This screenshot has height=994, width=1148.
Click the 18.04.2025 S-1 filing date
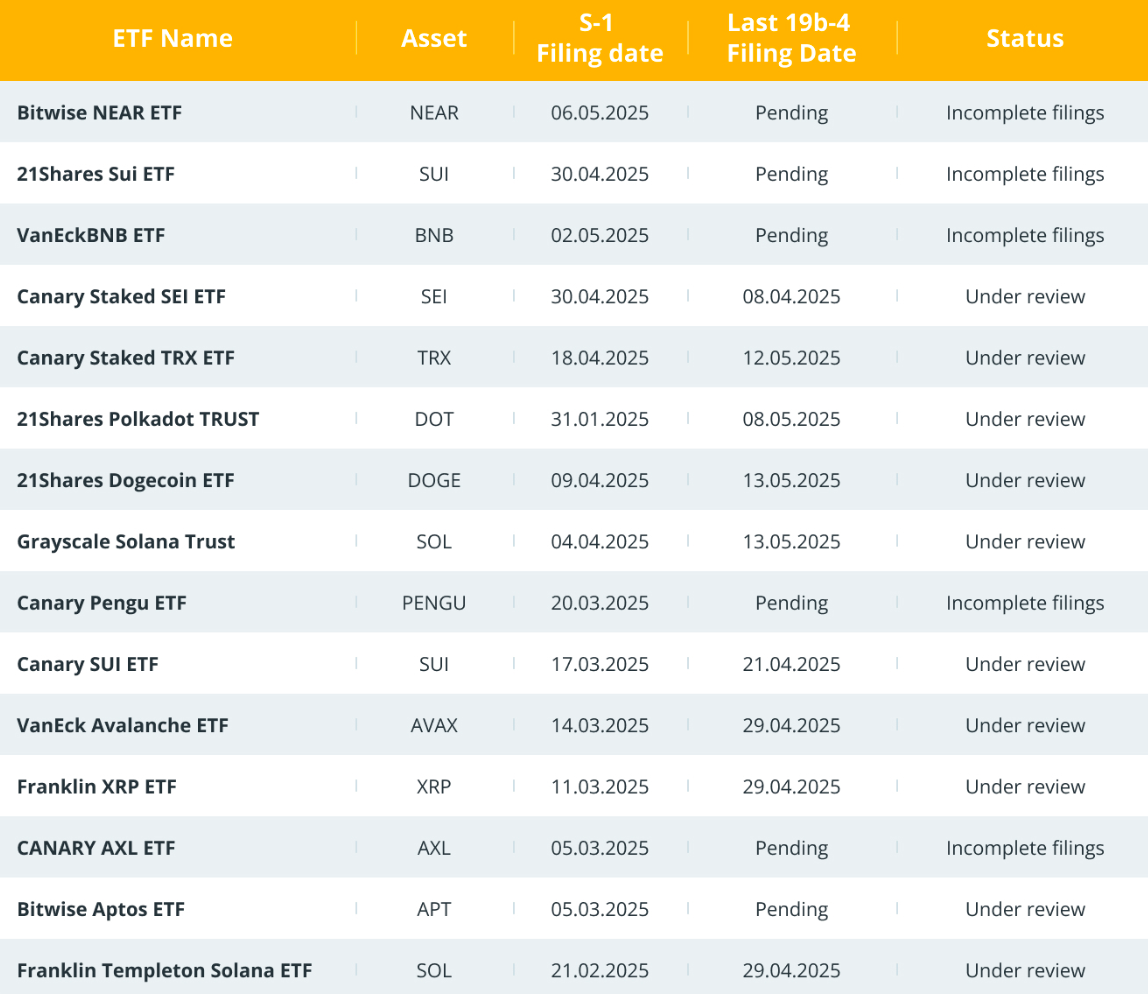point(600,358)
